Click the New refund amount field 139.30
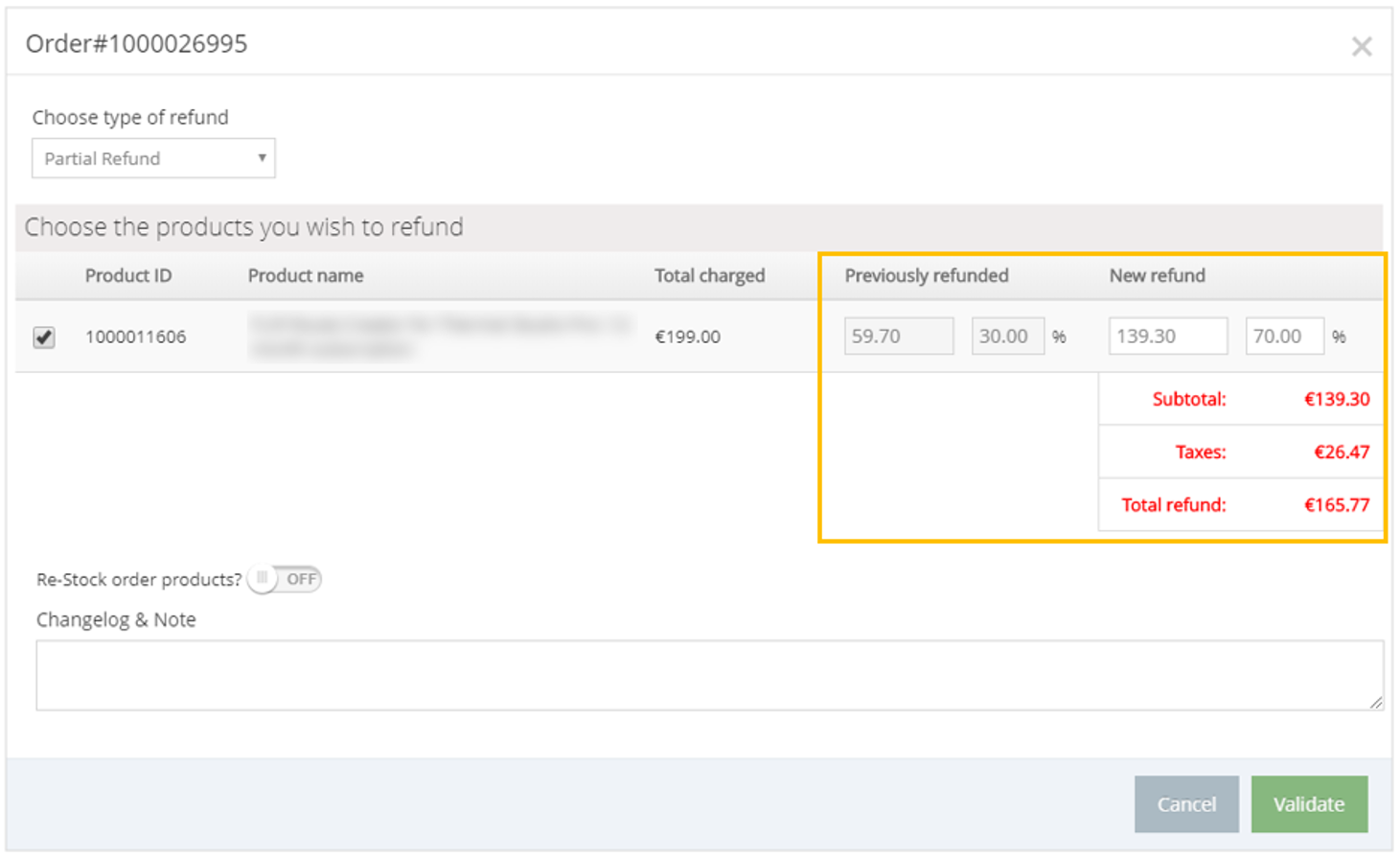 [x=1167, y=336]
